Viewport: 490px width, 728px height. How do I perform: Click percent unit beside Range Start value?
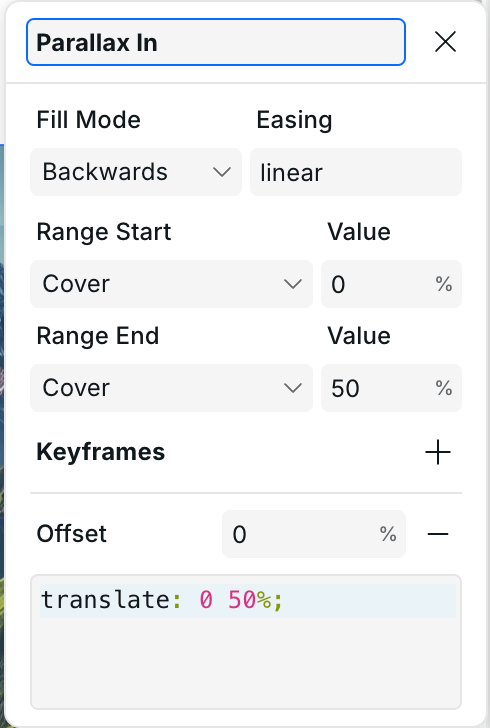444,284
